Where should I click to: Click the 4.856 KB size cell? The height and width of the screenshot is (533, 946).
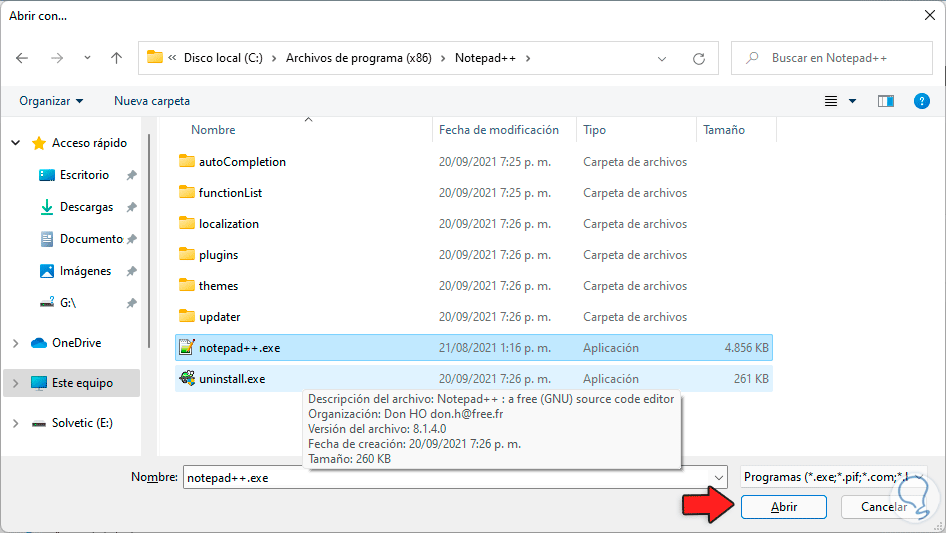pos(747,348)
